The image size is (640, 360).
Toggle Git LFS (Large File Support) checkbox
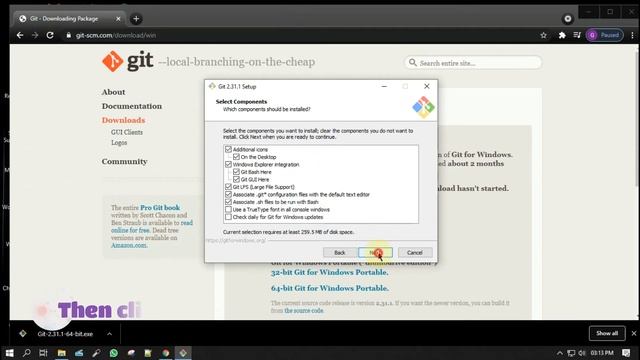pos(228,187)
